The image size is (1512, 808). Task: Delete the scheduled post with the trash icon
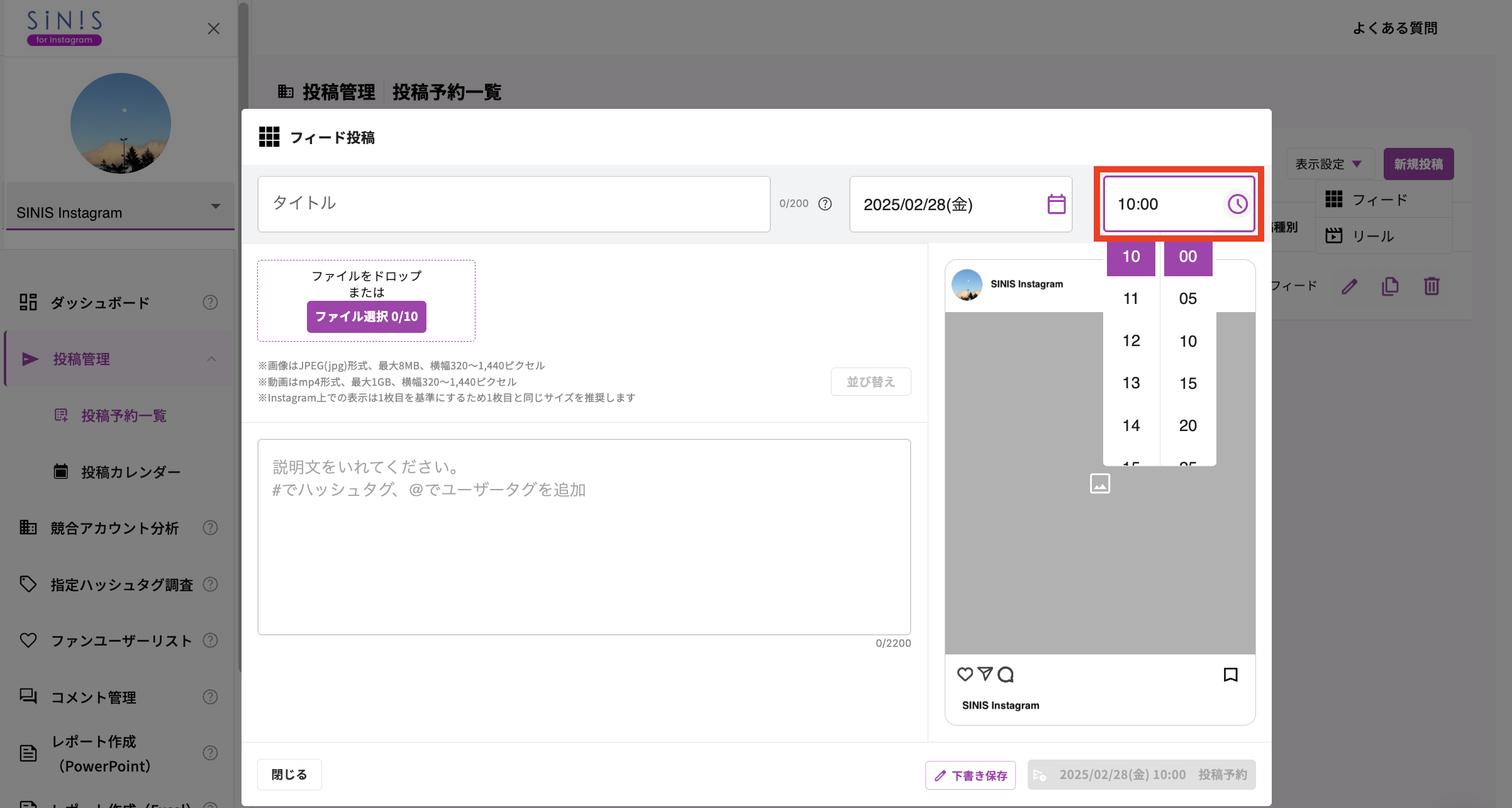1432,286
